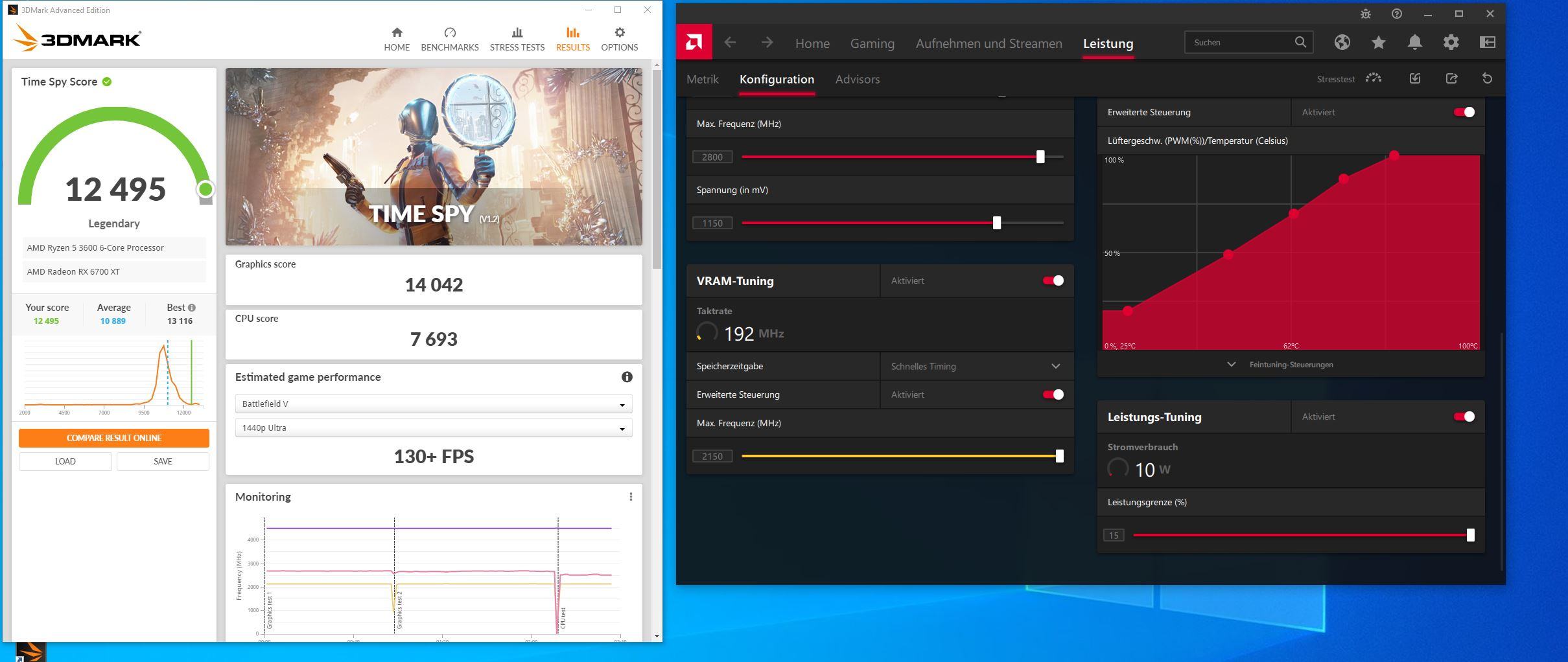The height and width of the screenshot is (662, 1568).
Task: Click the VRAM Max. Frequenz slider handle
Action: coord(1060,456)
